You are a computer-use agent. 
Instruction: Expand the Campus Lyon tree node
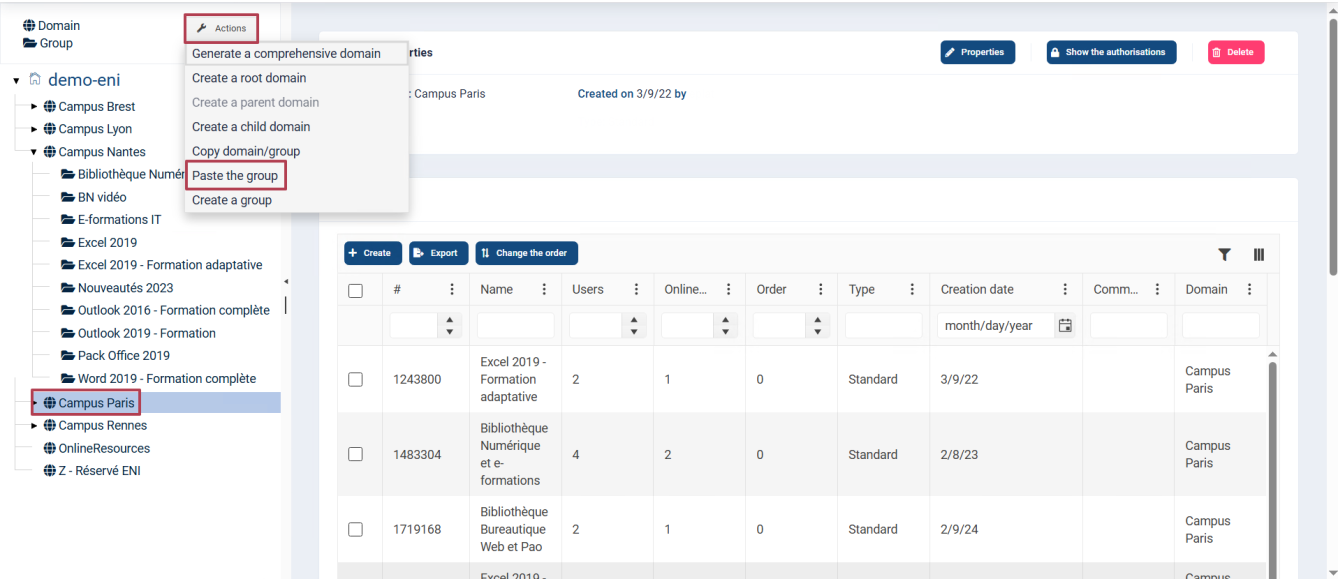(34, 129)
